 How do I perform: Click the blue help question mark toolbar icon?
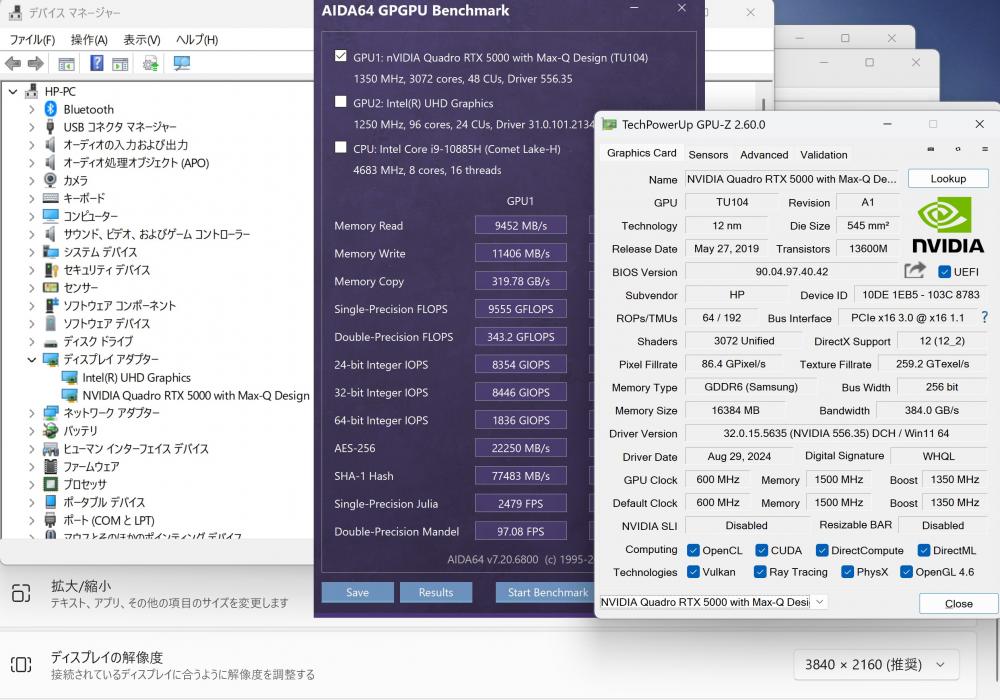point(96,63)
